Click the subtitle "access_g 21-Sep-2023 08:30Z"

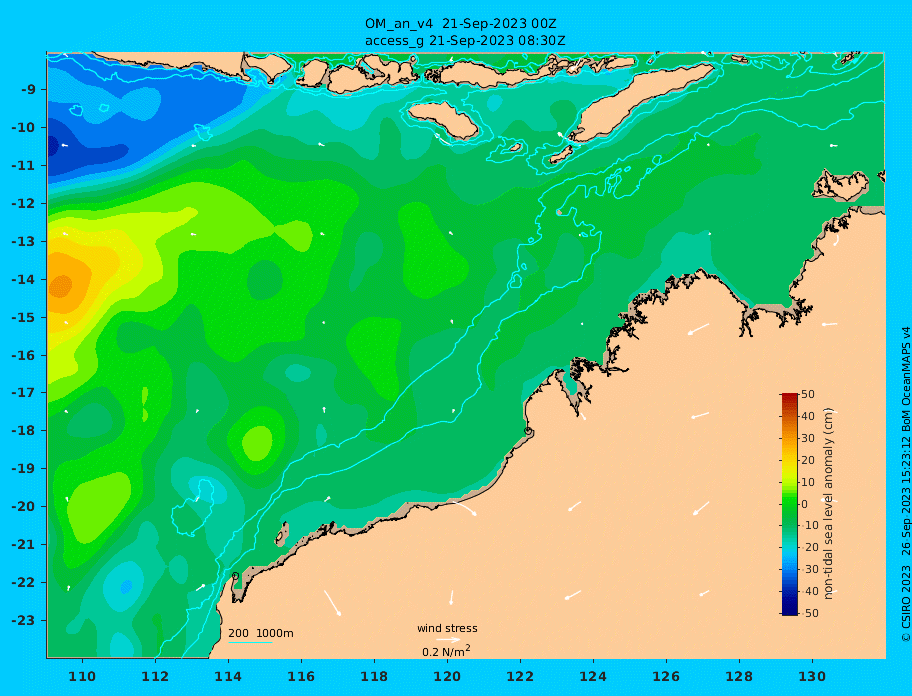point(465,41)
